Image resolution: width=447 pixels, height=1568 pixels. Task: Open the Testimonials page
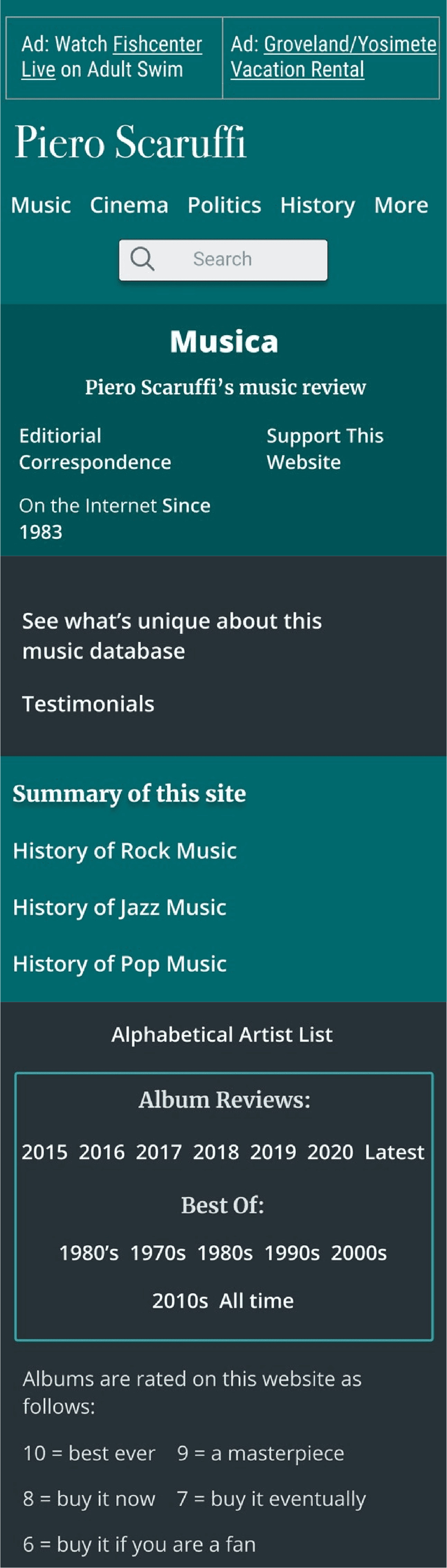coord(88,704)
